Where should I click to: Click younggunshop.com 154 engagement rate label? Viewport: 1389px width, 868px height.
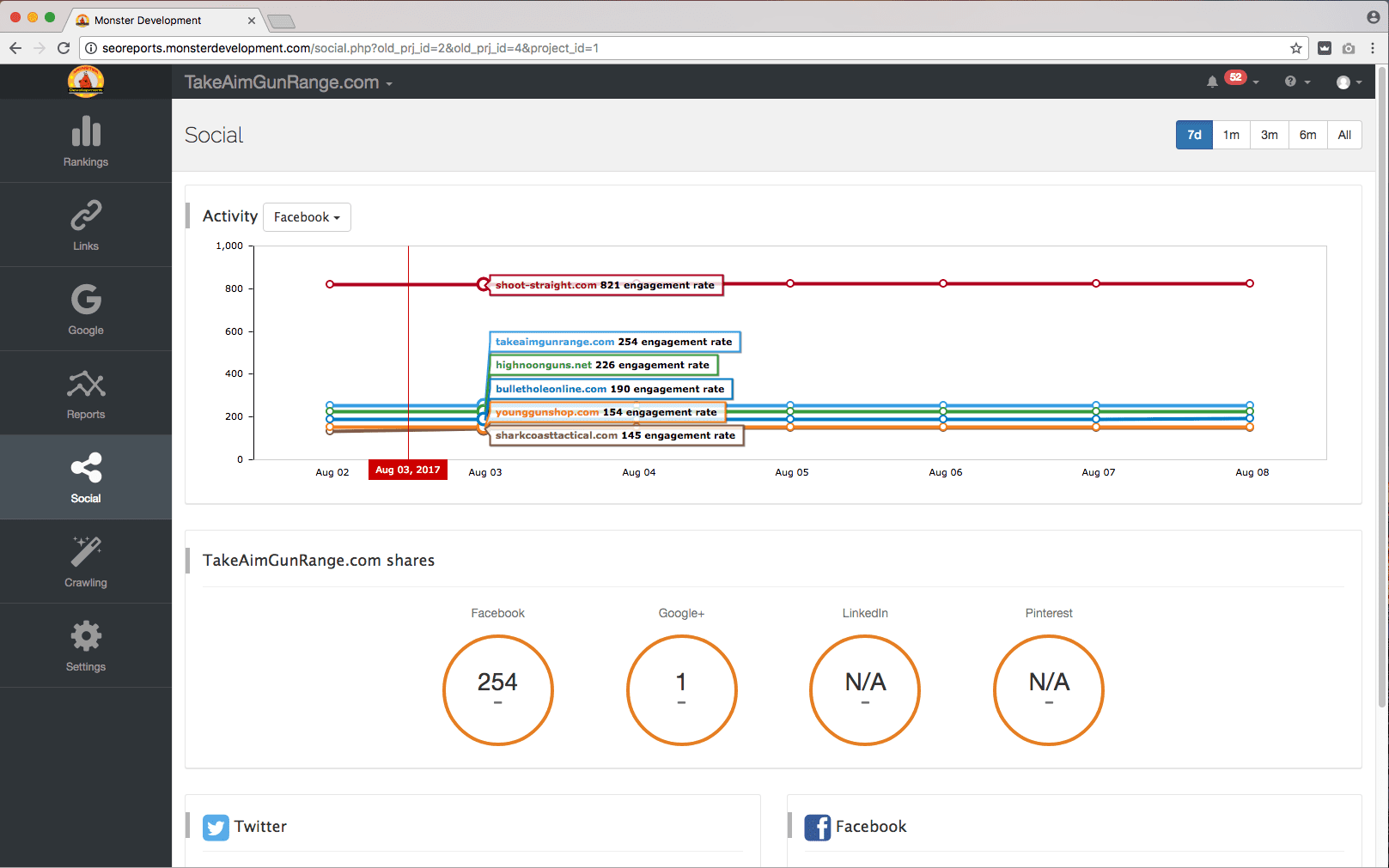[x=606, y=412]
